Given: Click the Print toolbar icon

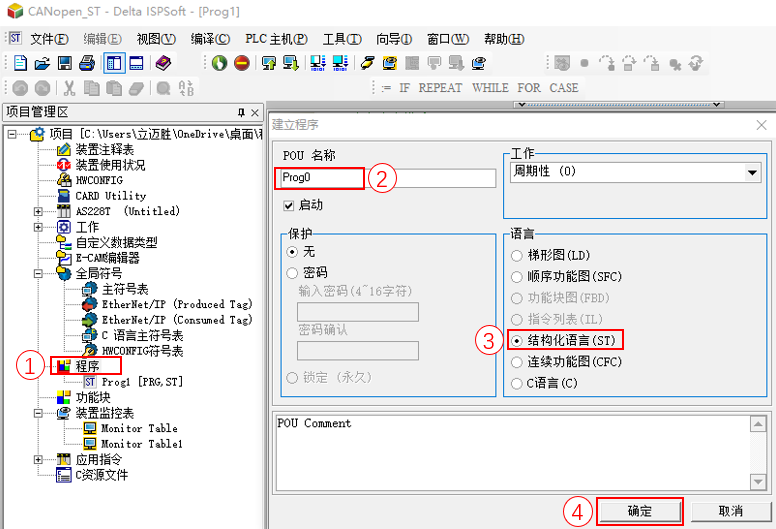Looking at the screenshot, I should pyautogui.click(x=87, y=63).
